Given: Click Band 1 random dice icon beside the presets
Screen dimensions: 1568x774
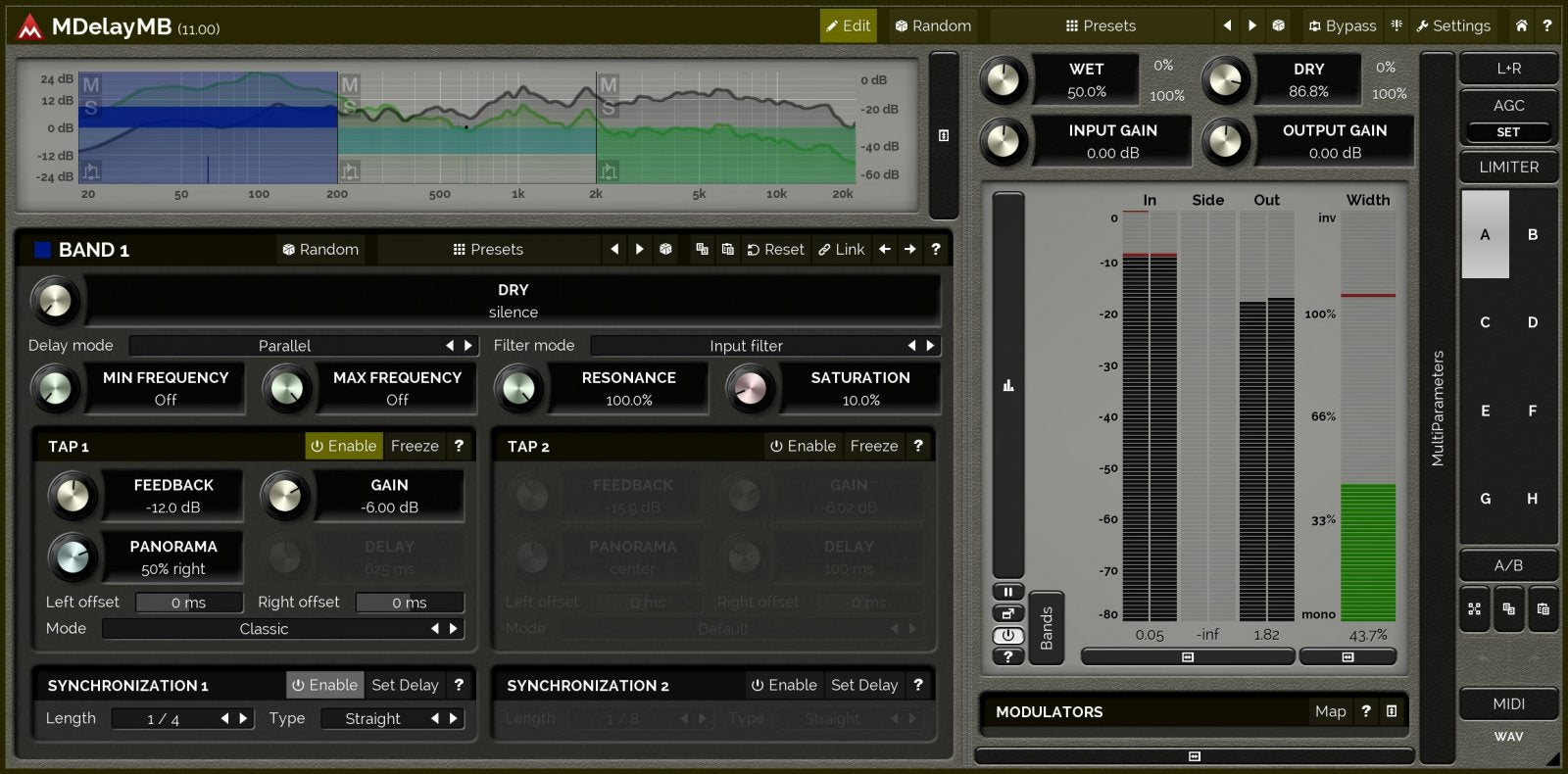Looking at the screenshot, I should 665,249.
